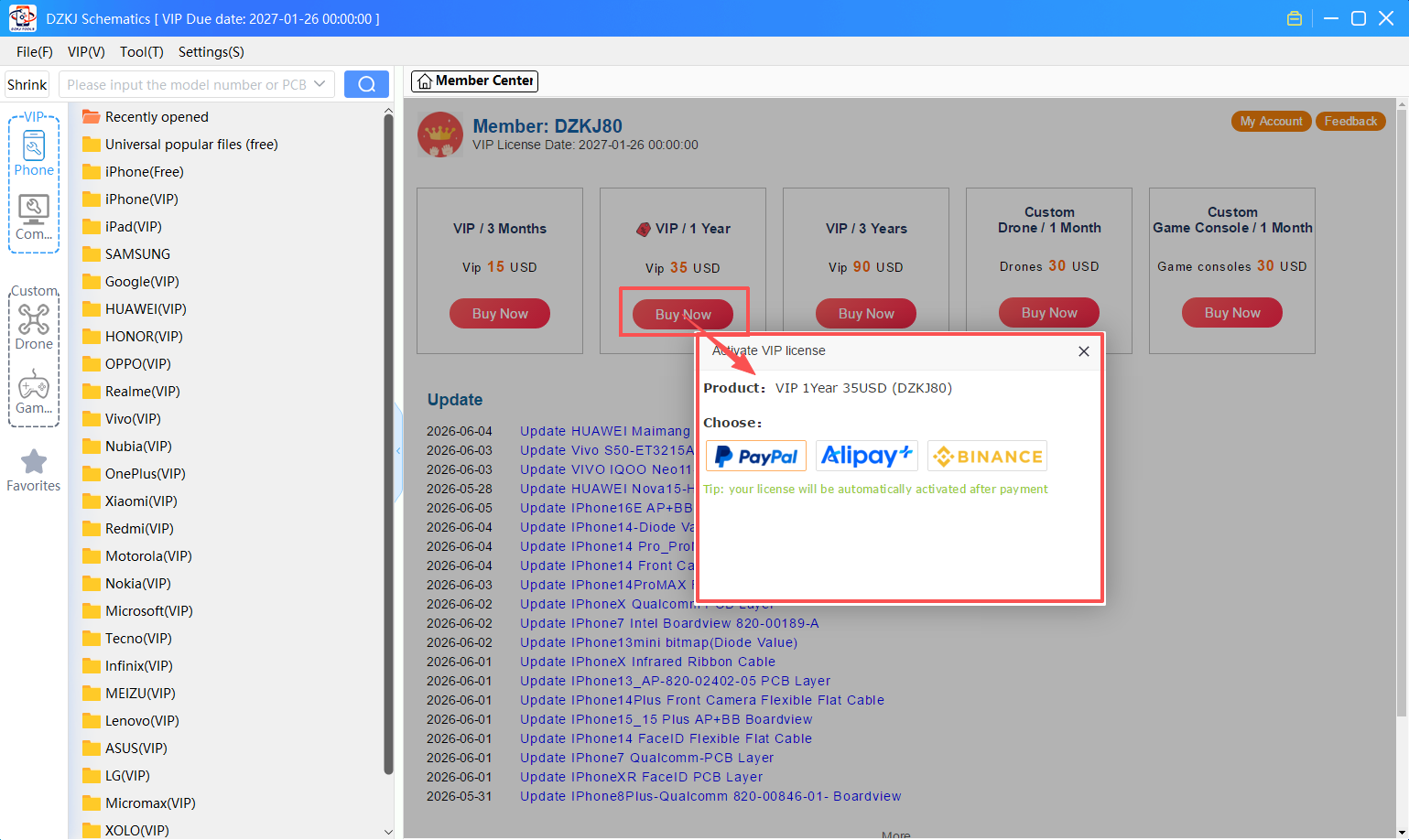
Task: Open the SAMSUNG folder
Action: pyautogui.click(x=126, y=254)
